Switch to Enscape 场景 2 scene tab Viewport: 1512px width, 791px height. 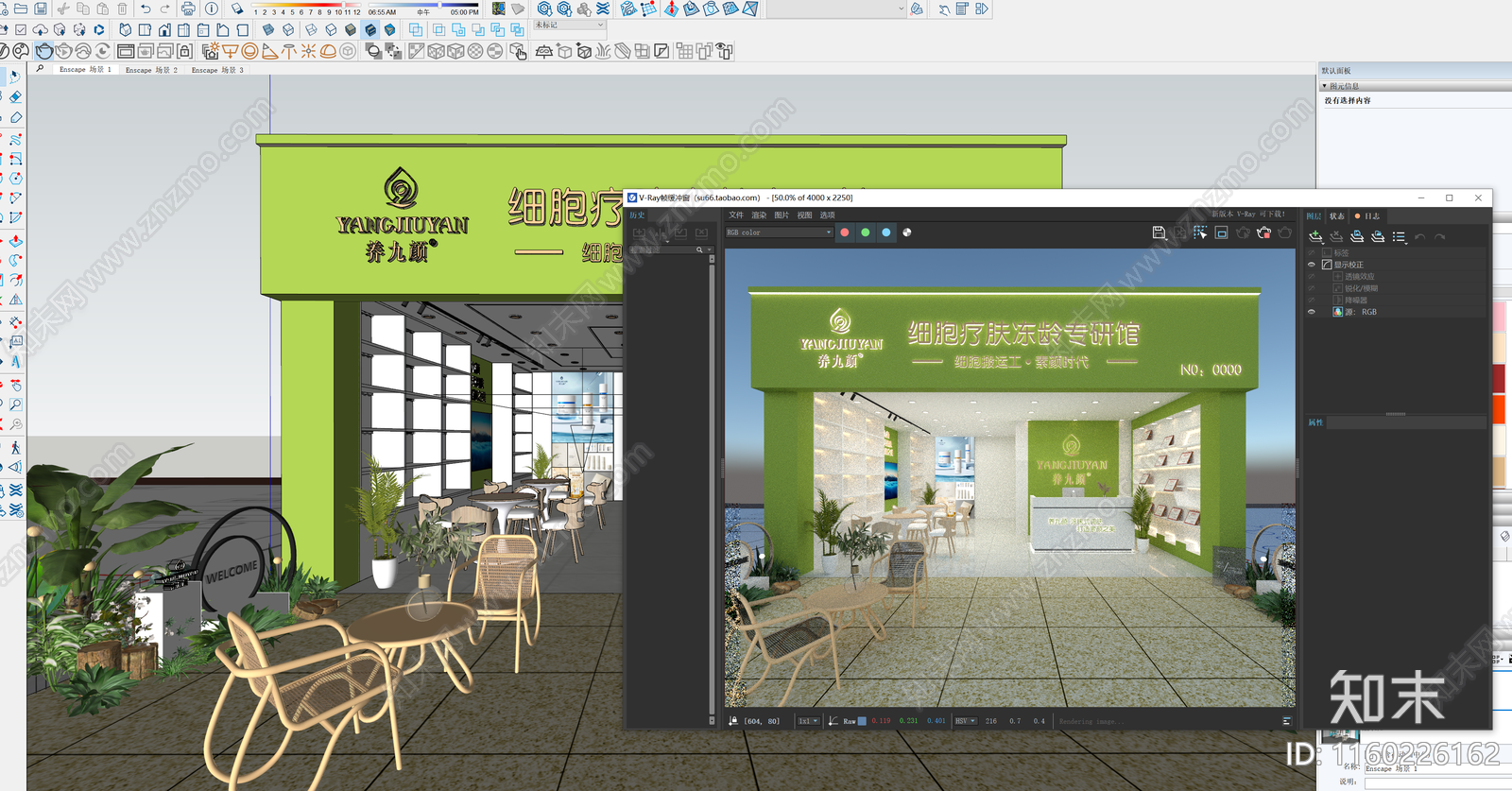(x=151, y=70)
